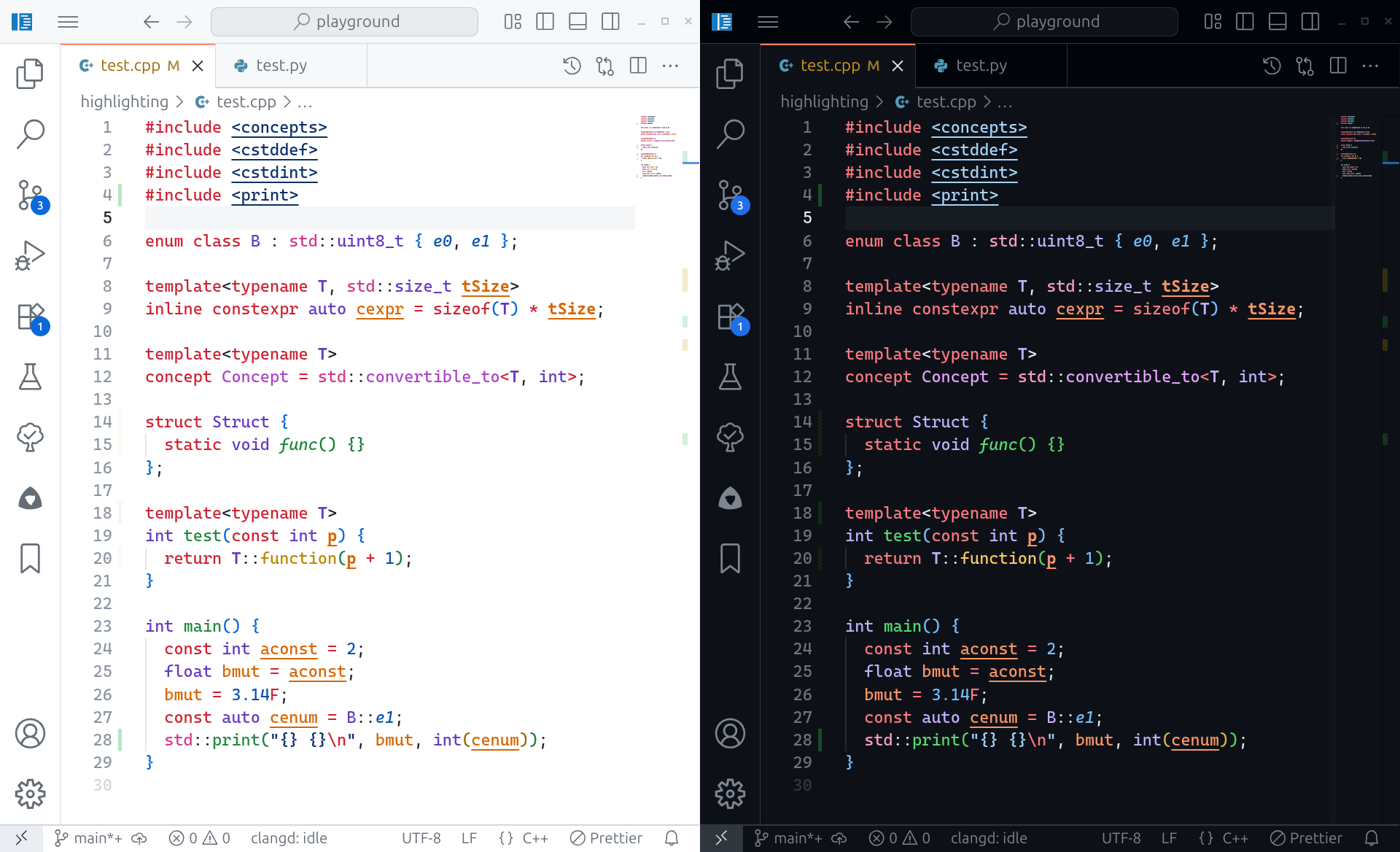Toggle secondary sidebar in light title bar
The width and height of the screenshot is (1400, 852).
(610, 22)
